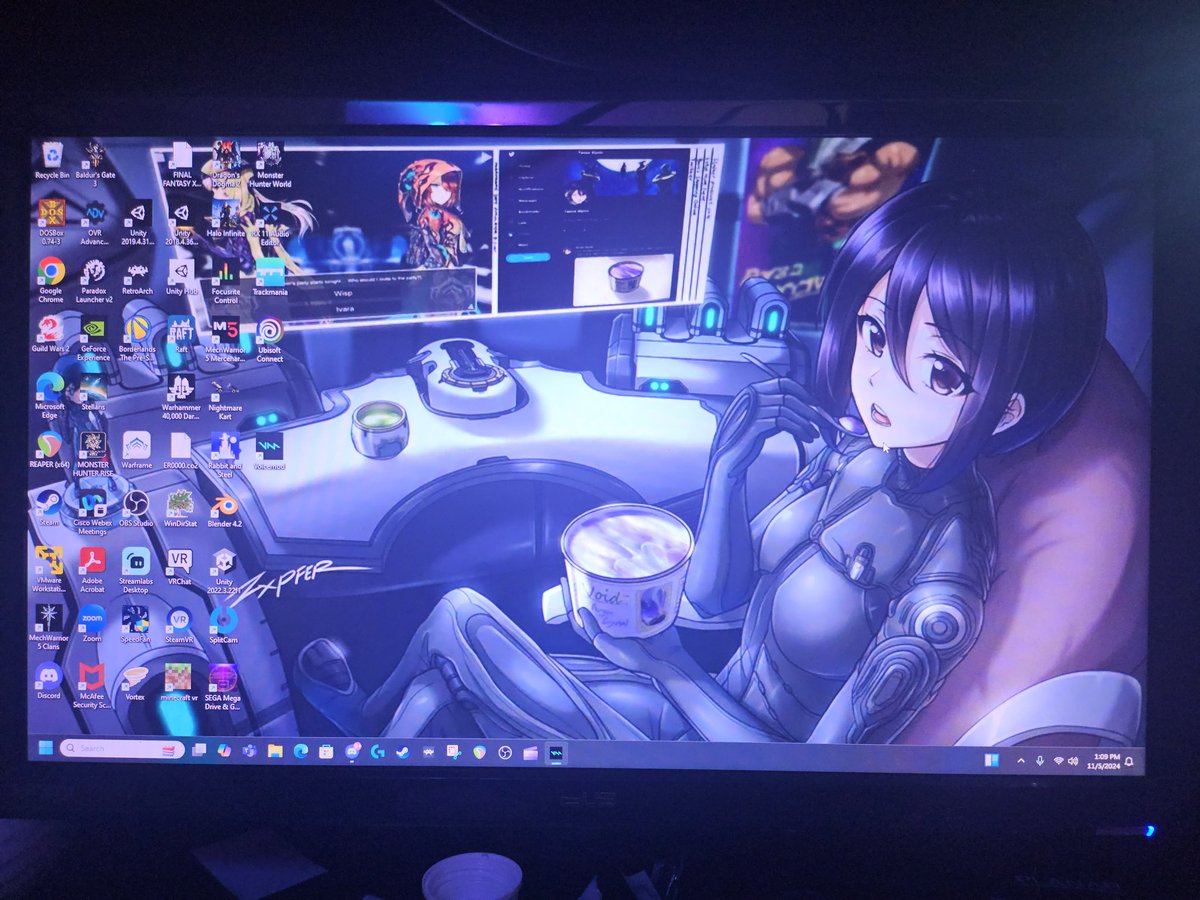This screenshot has width=1200, height=900.
Task: Launch Google Chrome from desktop
Action: tap(51, 280)
